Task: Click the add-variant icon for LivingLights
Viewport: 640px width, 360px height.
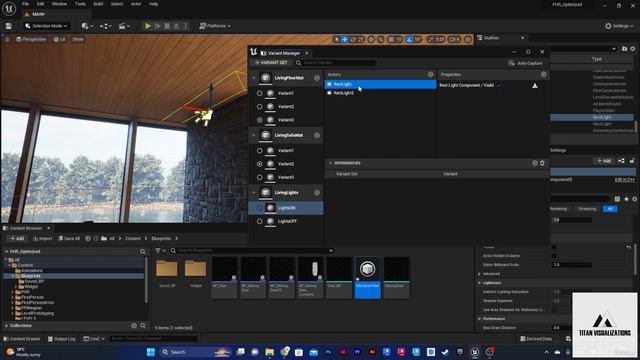Action: tap(317, 193)
